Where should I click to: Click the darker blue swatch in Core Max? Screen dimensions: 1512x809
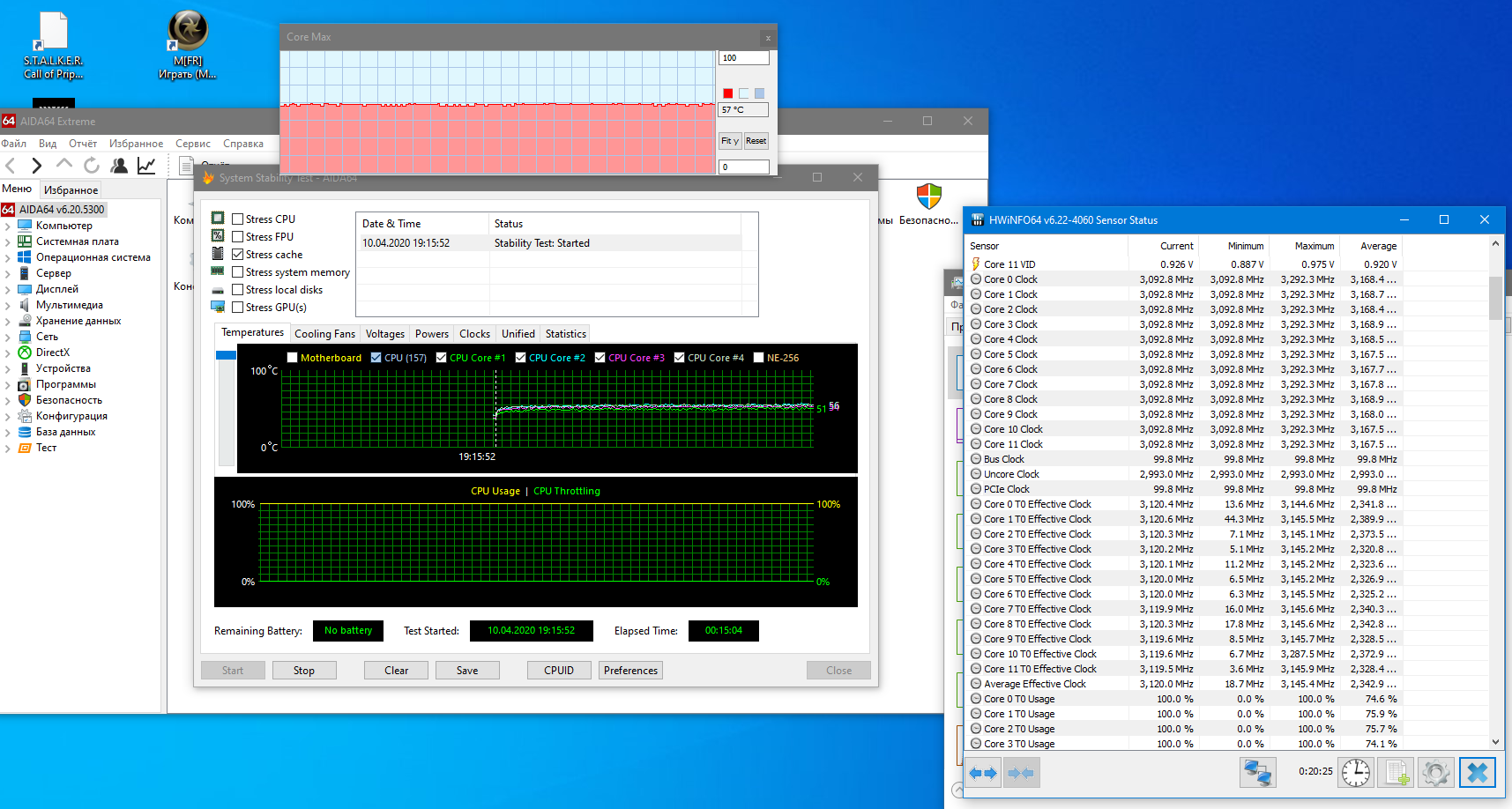(760, 93)
